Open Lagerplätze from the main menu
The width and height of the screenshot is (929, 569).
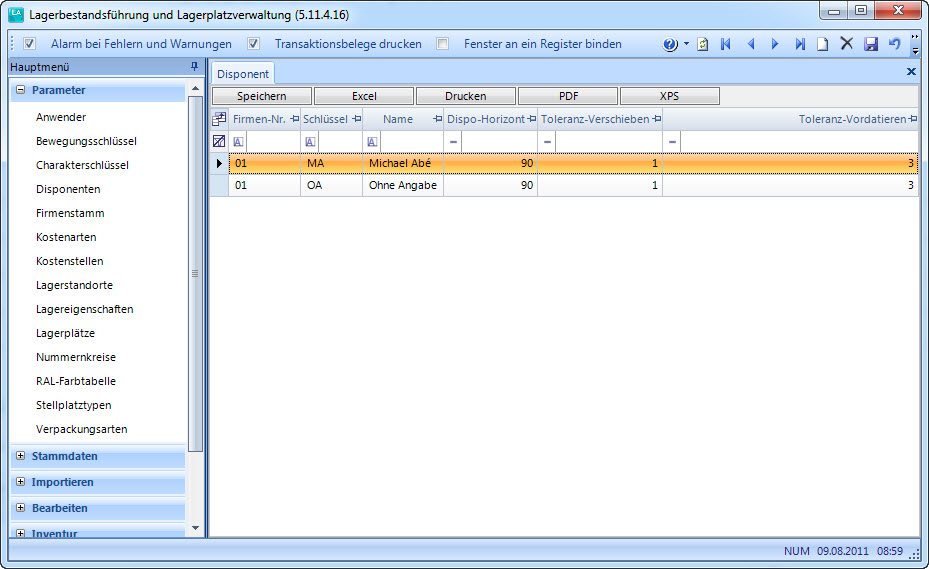coord(65,333)
